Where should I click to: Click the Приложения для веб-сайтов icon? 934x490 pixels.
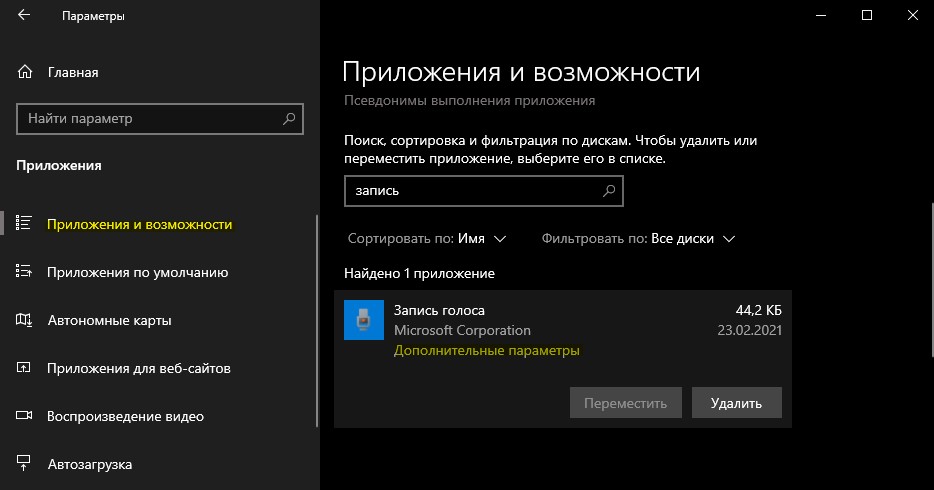tap(23, 367)
